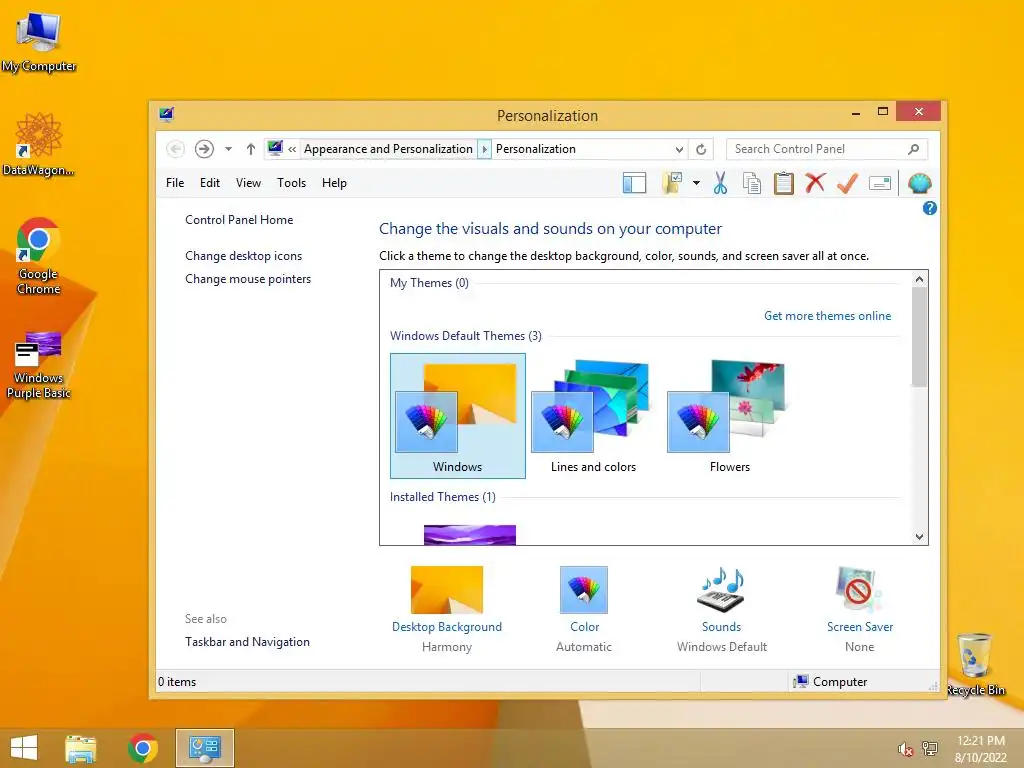The image size is (1024, 768).
Task: Click the network tray icon
Action: click(x=930, y=748)
